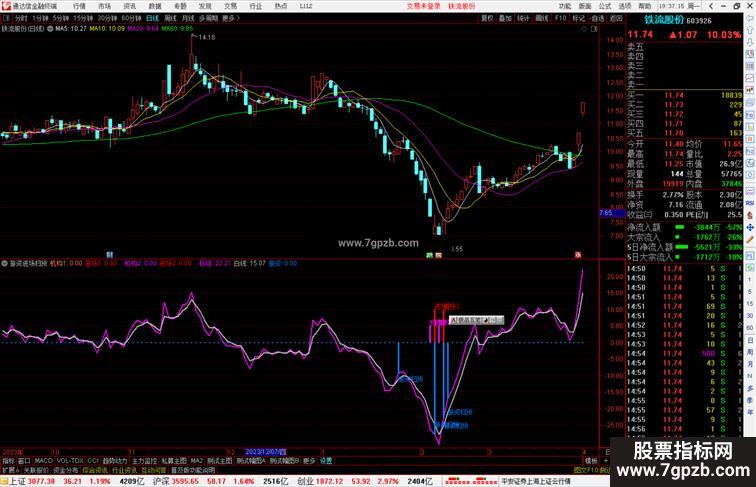Select the 主力监控 indicator tab
This screenshot has width=756, height=487.
[144, 461]
